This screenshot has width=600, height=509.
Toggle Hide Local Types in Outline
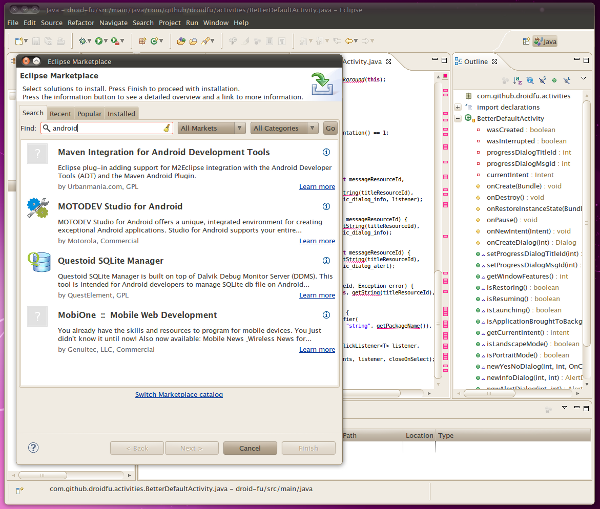click(567, 80)
